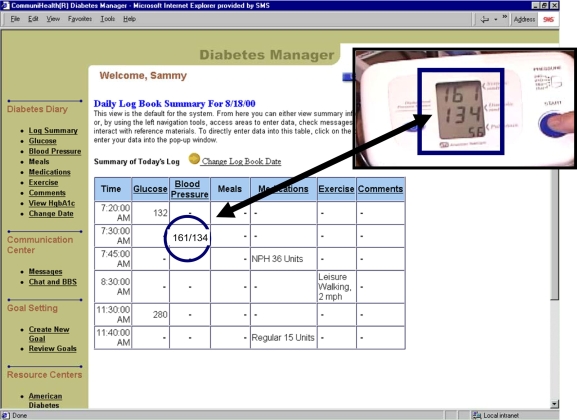Open the Favorites menu

(80, 19)
